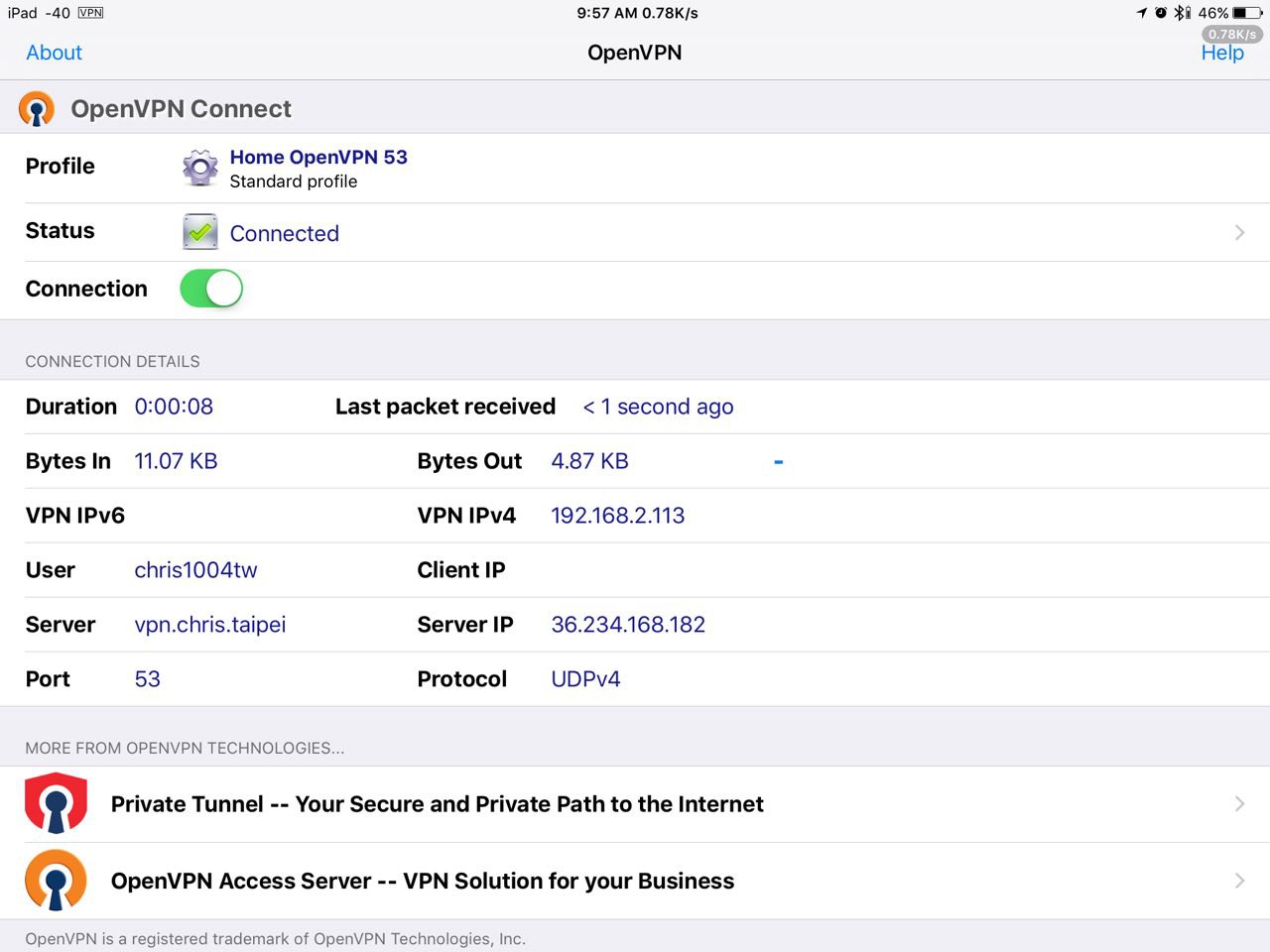Open the Help page
The image size is (1270, 952).
1222,54
